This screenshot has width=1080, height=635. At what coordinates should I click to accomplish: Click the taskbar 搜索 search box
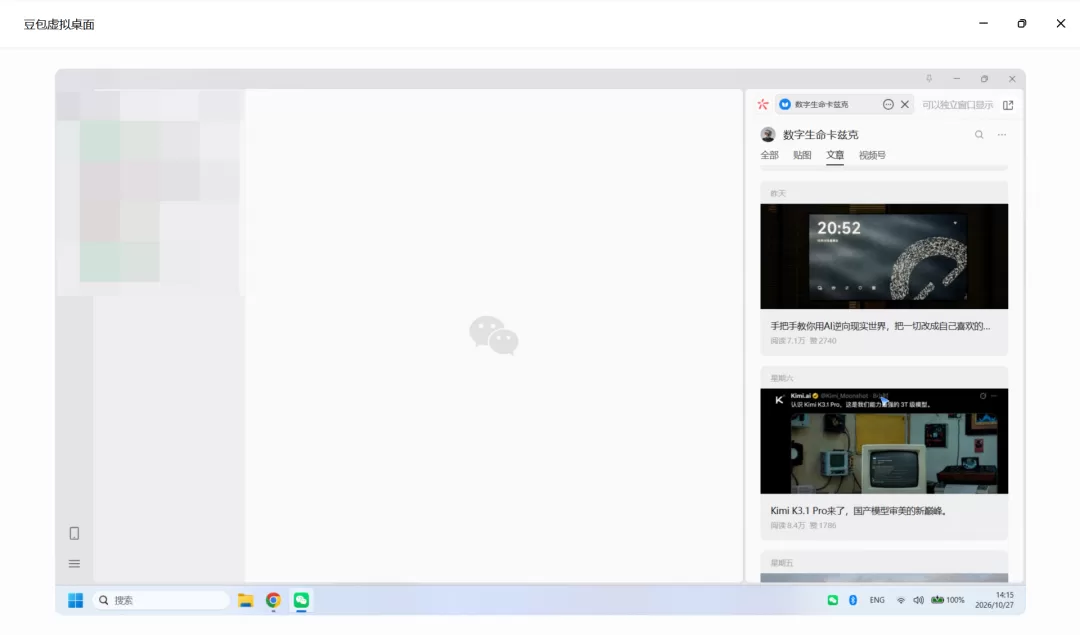(x=160, y=600)
